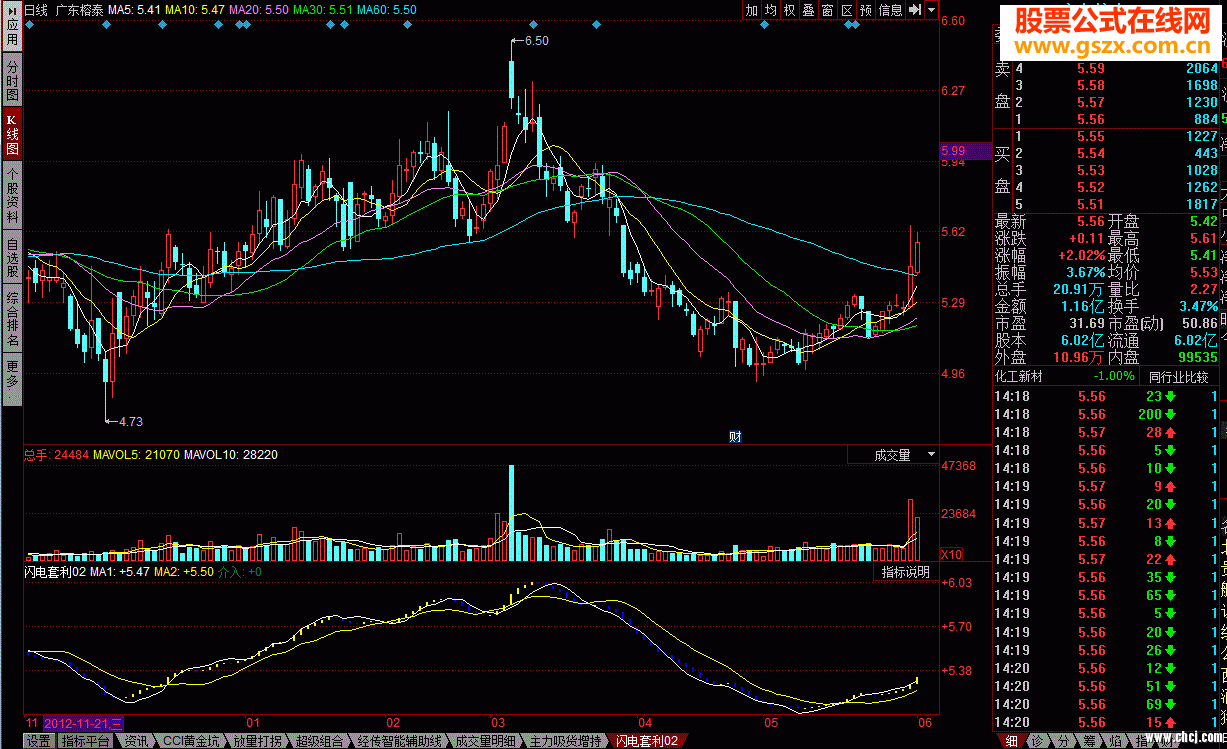
Task: Open the top toolbar dropdown arrow
Action: 932,10
